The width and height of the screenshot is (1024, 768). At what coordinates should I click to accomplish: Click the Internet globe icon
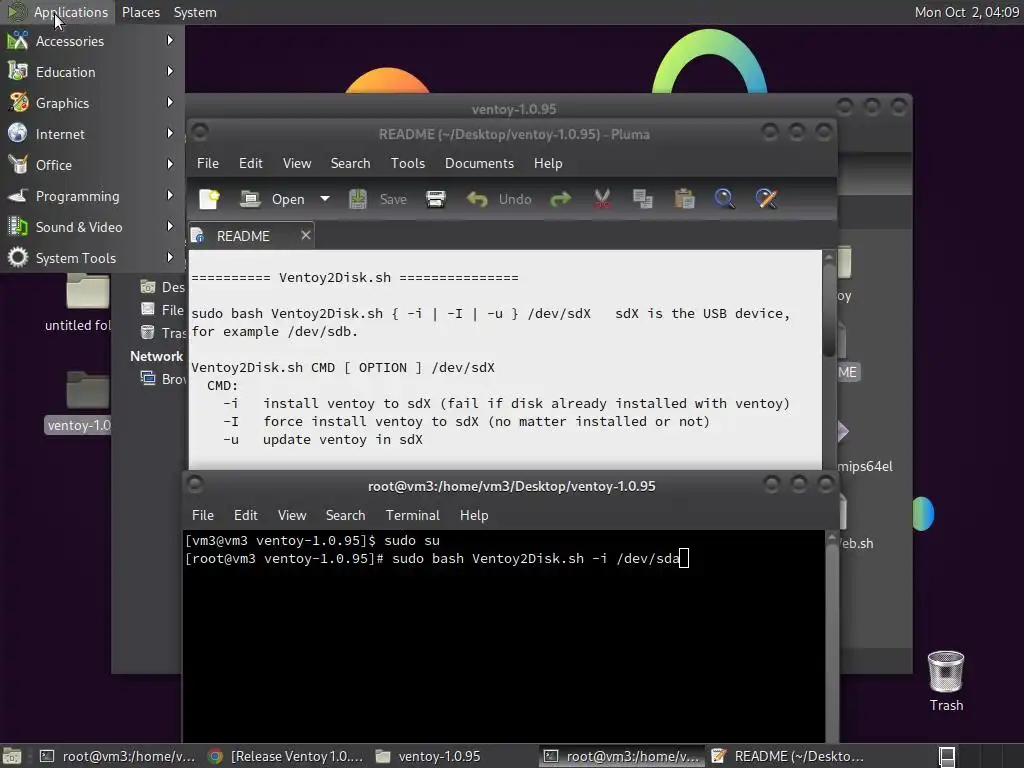click(x=18, y=133)
